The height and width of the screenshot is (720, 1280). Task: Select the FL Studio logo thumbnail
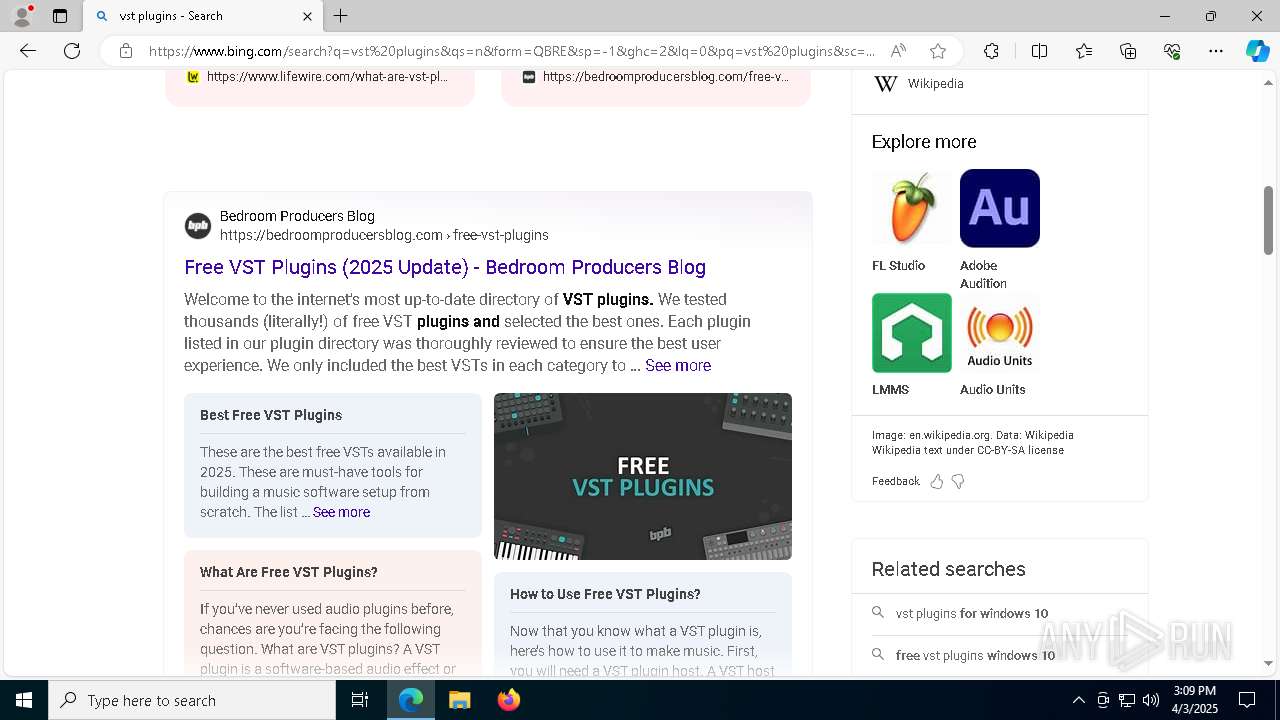click(x=912, y=208)
